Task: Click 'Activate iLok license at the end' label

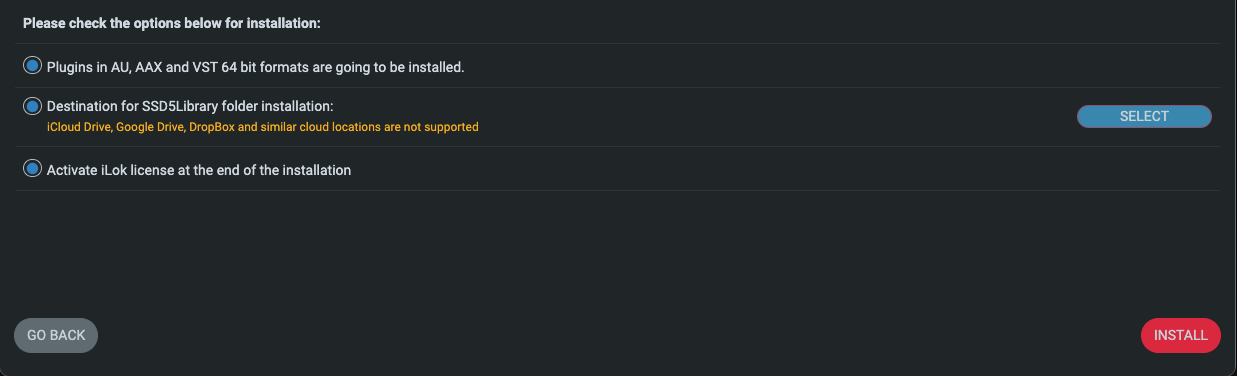Action: (199, 170)
